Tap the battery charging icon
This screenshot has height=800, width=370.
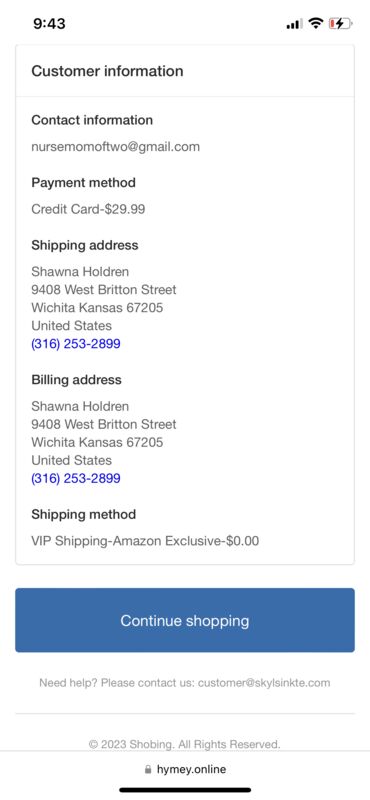click(340, 23)
